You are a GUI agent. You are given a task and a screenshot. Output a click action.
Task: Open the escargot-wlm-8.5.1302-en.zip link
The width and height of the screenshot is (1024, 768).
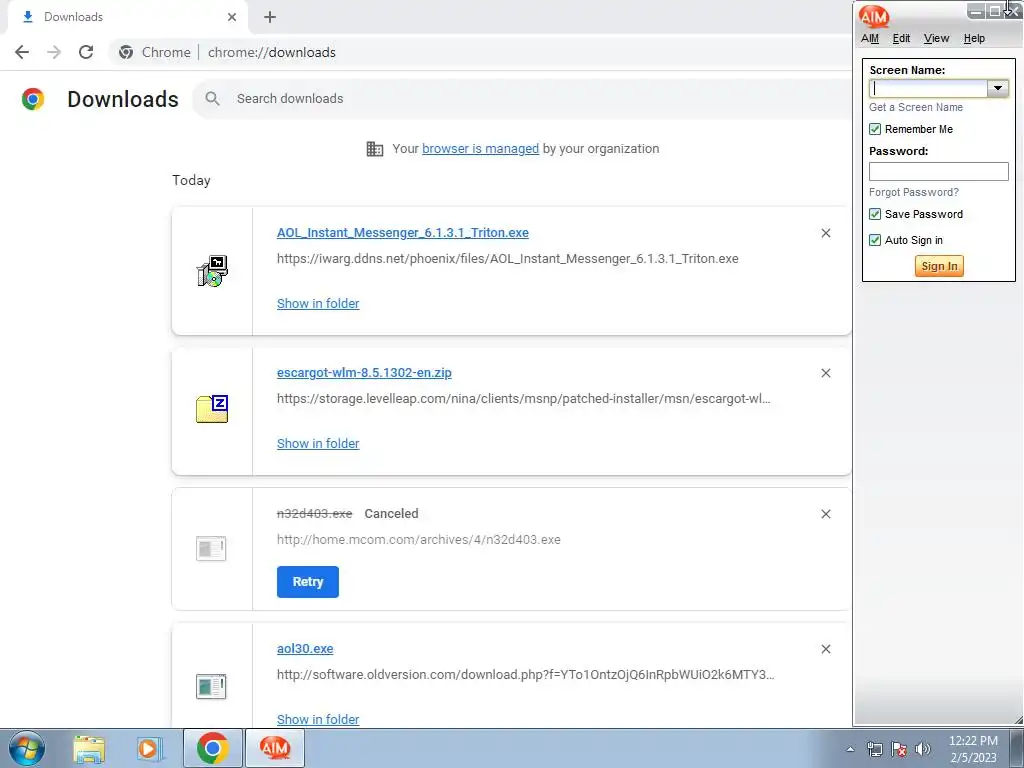tap(364, 373)
